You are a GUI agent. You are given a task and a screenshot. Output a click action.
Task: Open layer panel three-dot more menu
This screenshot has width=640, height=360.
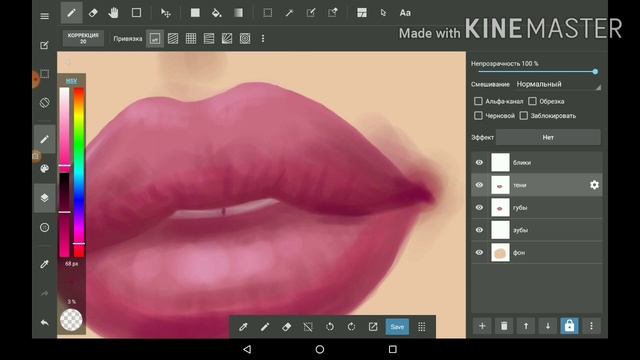pyautogui.click(x=591, y=326)
